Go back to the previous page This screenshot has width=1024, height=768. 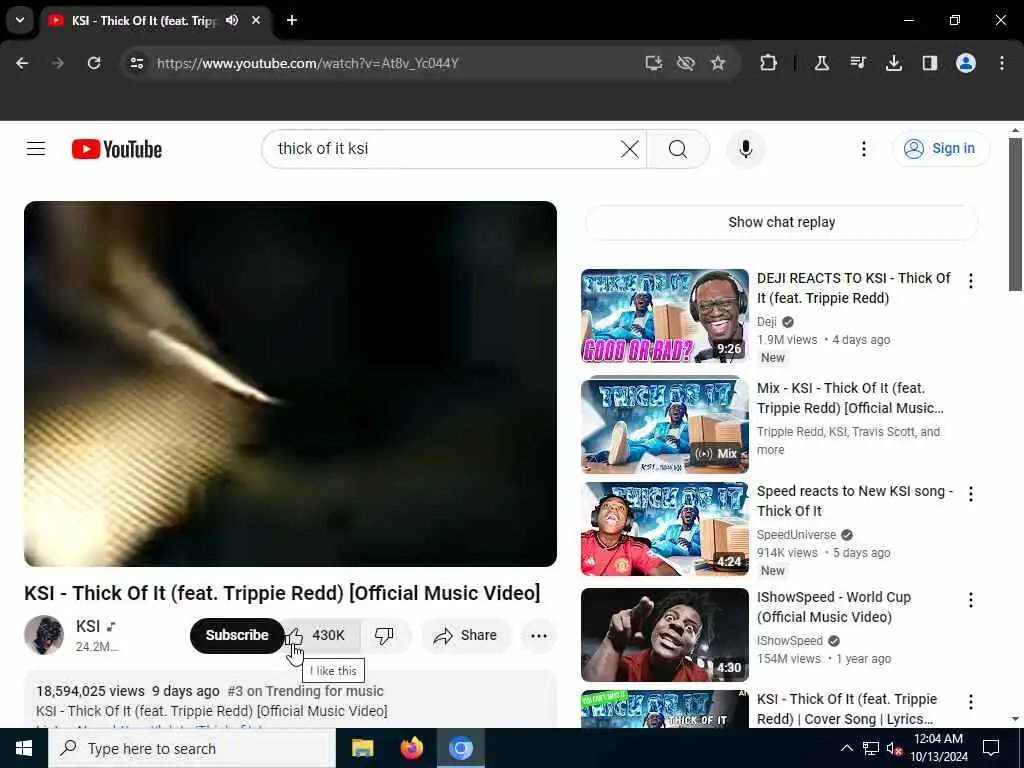22,63
